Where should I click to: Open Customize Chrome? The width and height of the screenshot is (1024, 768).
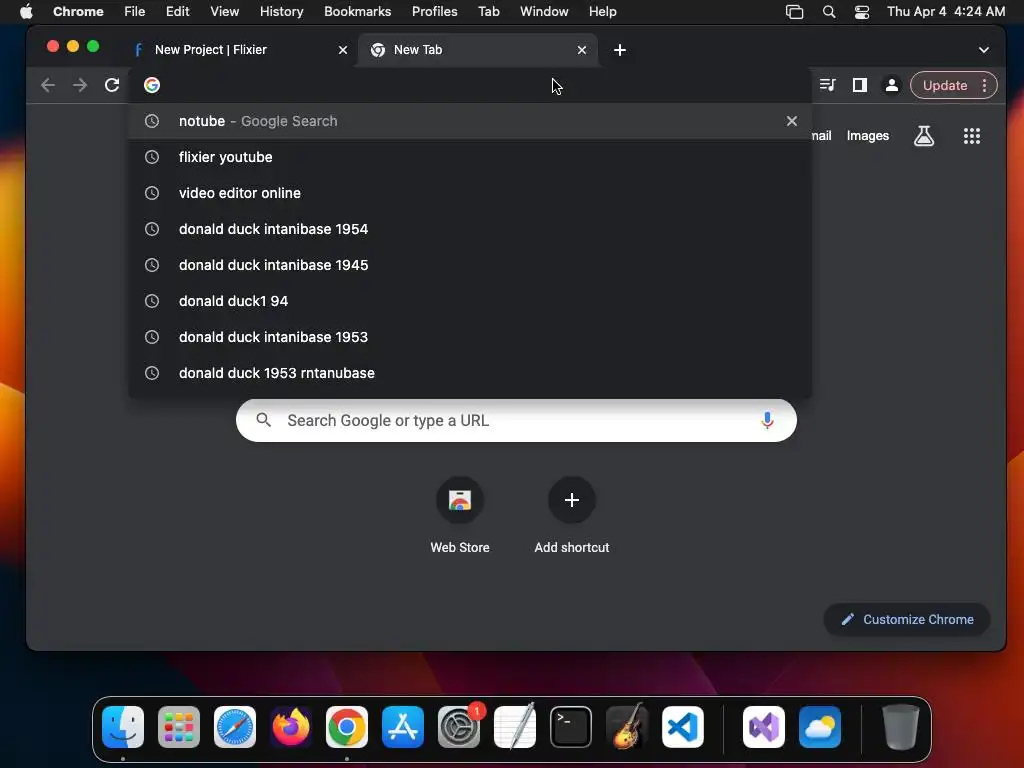[906, 619]
